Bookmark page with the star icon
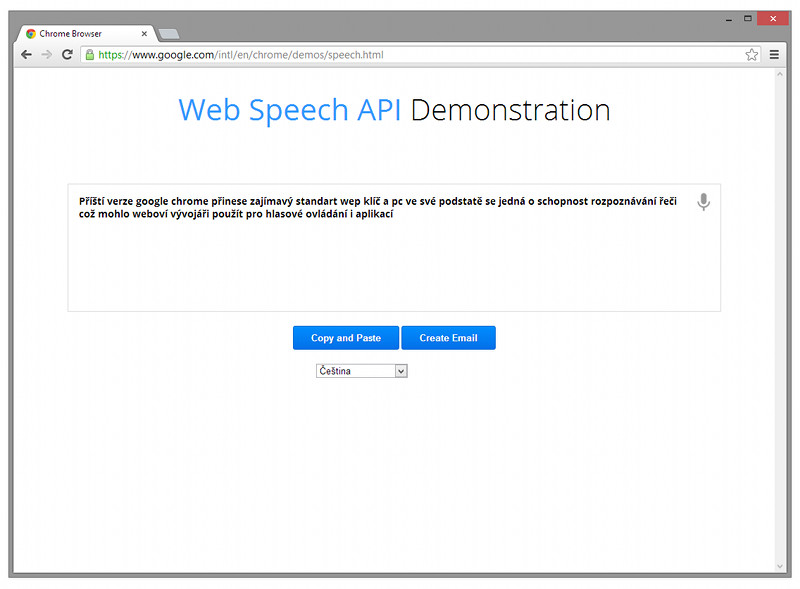 tap(752, 55)
